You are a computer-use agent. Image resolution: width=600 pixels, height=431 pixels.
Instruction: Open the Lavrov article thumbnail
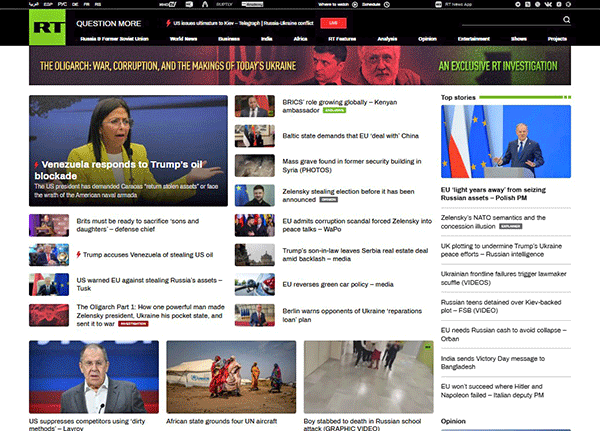tap(93, 377)
